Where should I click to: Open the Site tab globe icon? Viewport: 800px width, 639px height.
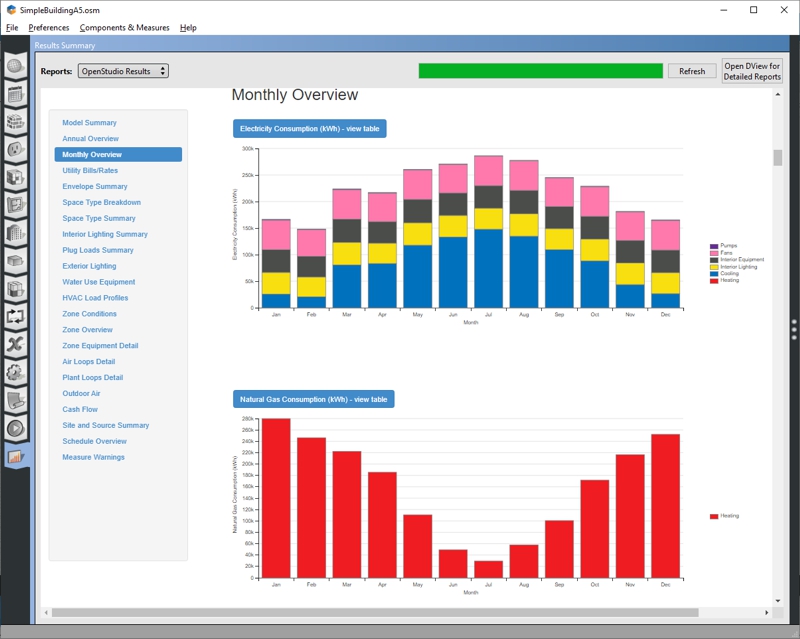click(x=15, y=68)
